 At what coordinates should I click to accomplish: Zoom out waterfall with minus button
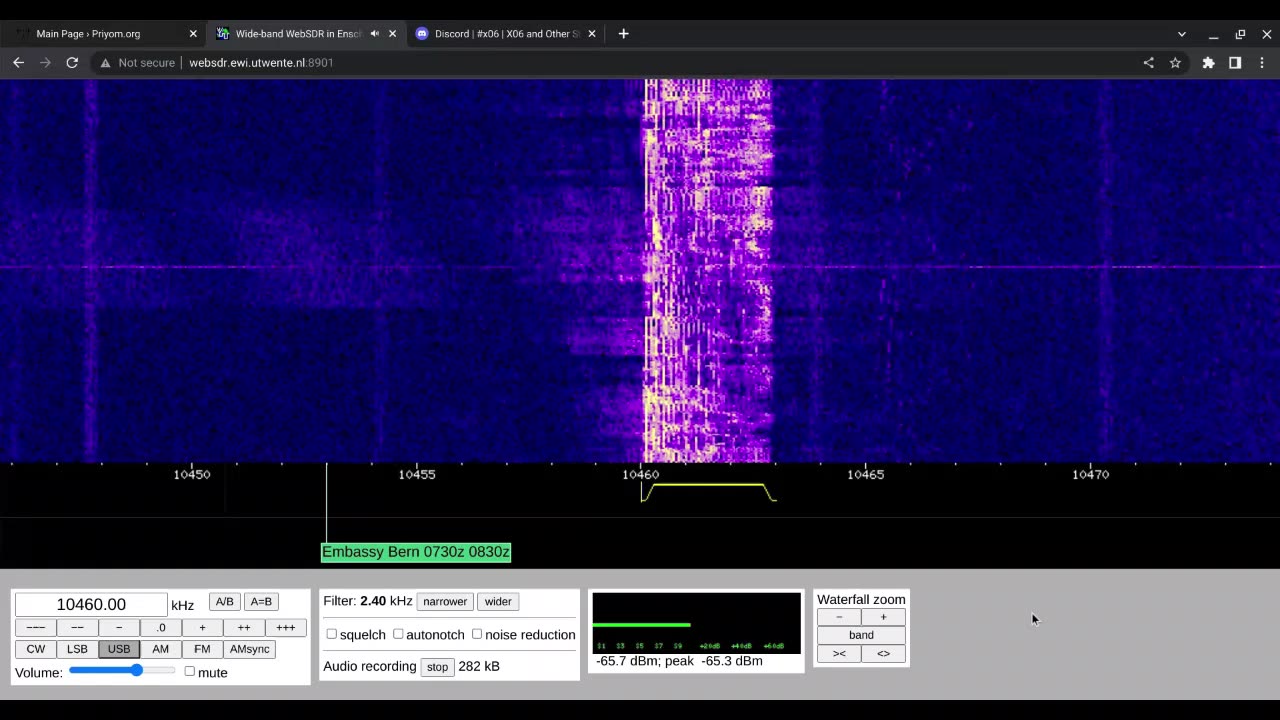[x=839, y=617]
